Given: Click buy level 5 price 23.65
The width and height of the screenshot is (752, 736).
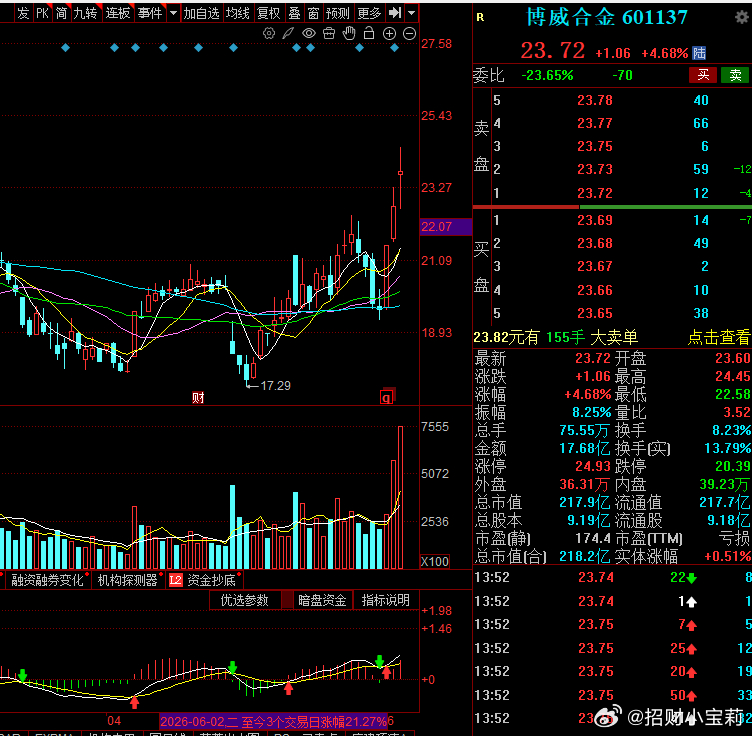Looking at the screenshot, I should (595, 313).
